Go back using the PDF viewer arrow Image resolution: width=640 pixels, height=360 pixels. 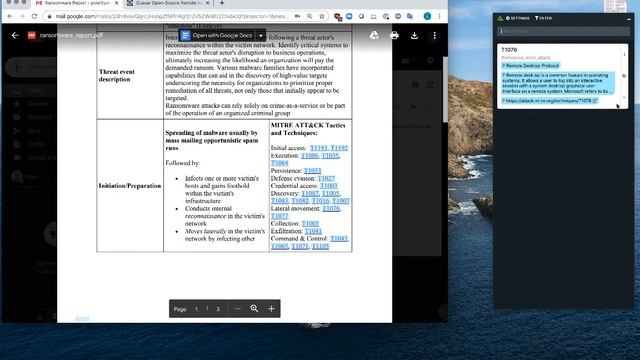point(15,36)
